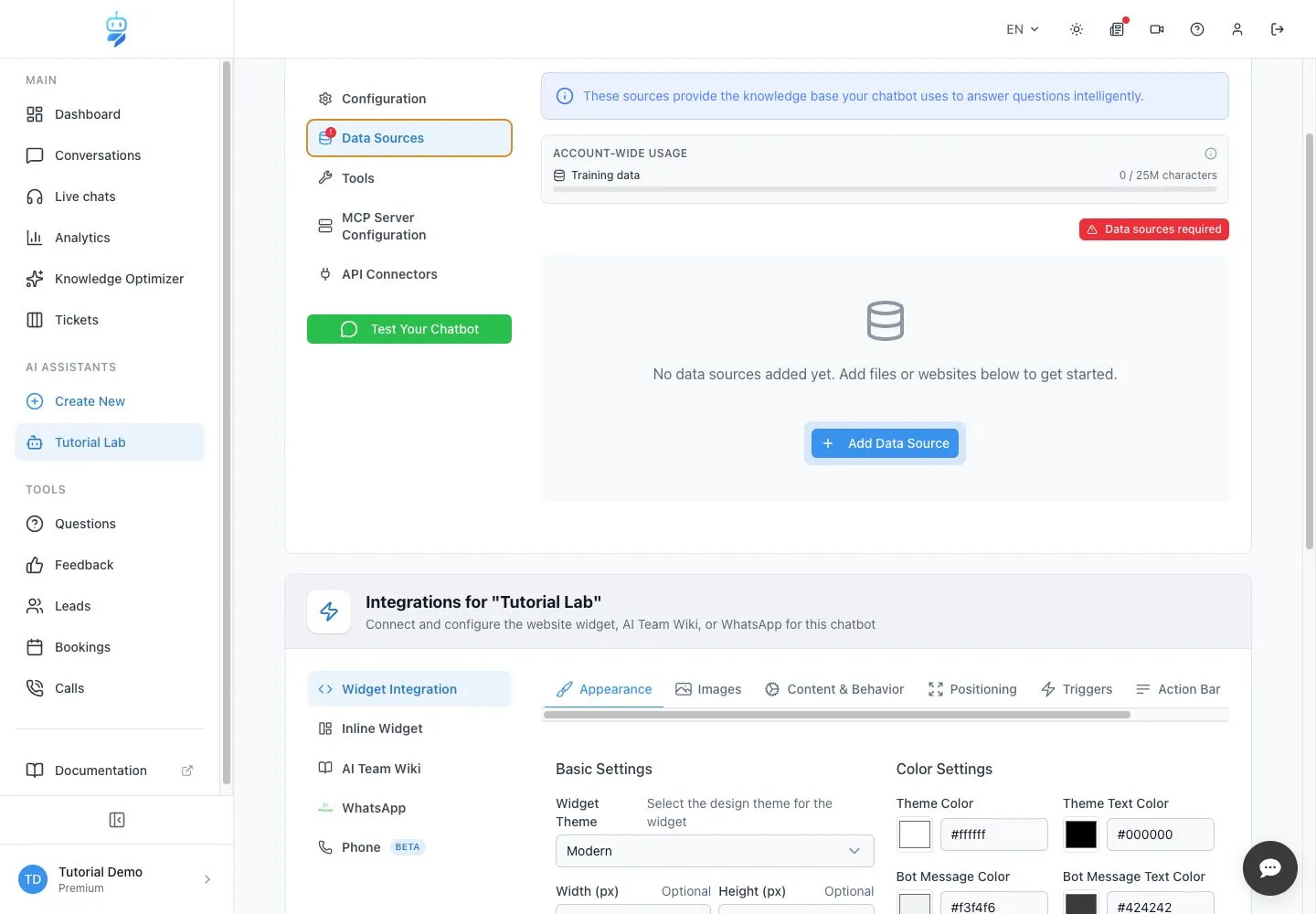
Task: Click the Bot Message Color #f3f4f6 field
Action: coord(994,904)
